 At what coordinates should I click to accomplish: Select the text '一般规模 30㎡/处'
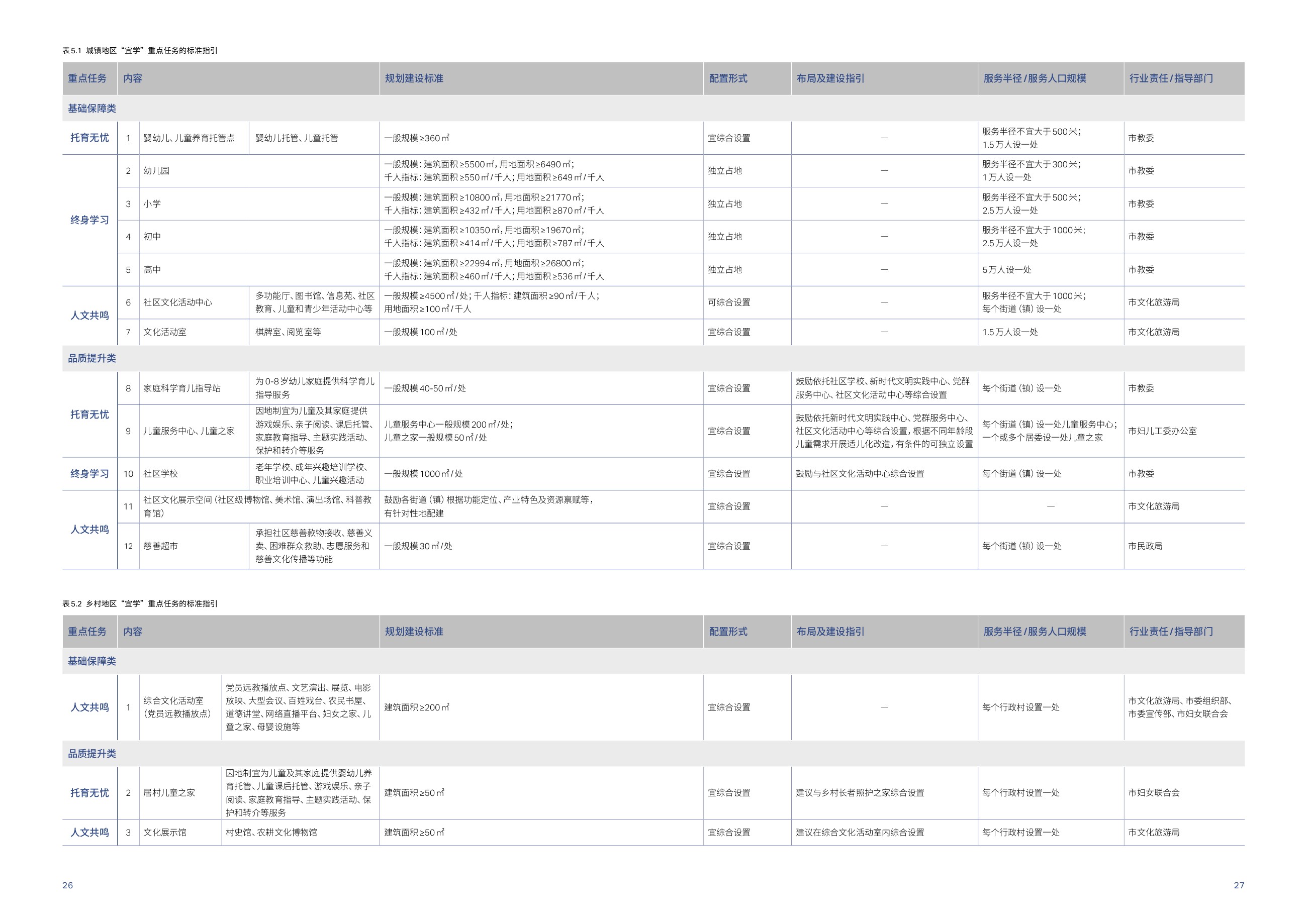[418, 546]
